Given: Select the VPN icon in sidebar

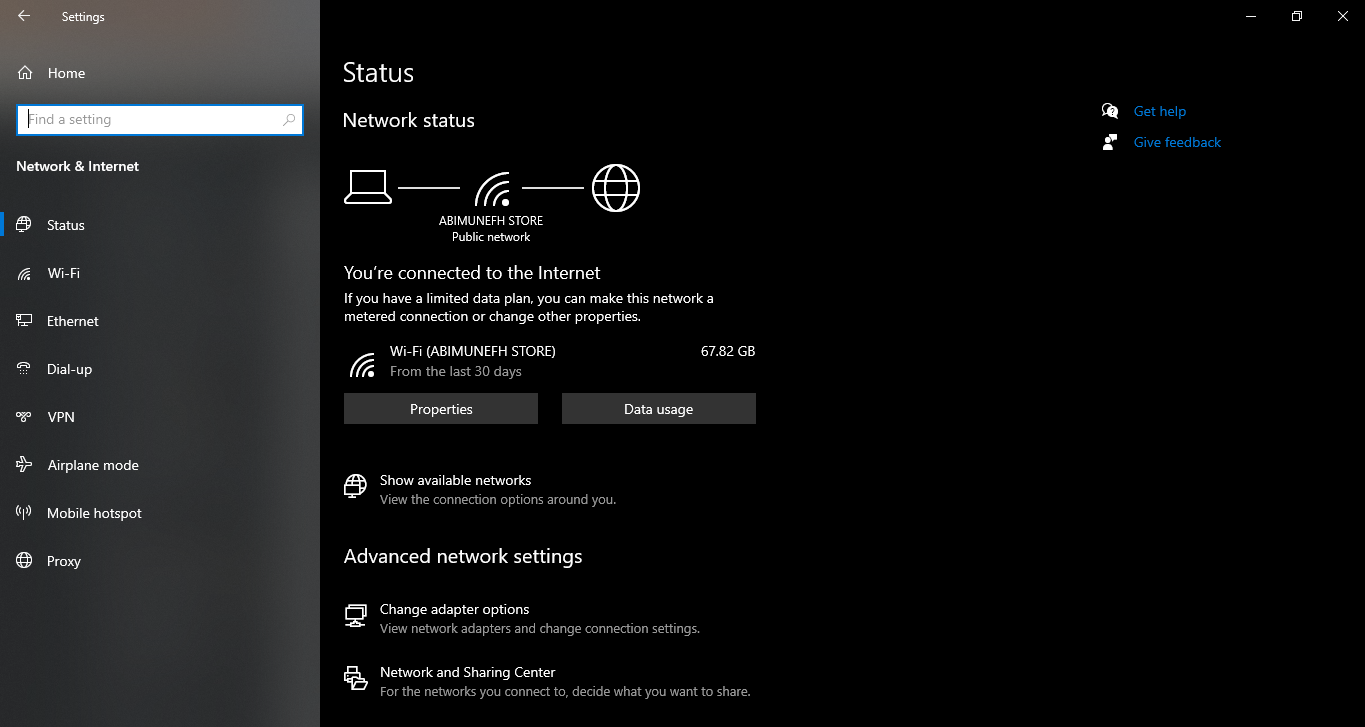Looking at the screenshot, I should point(24,417).
